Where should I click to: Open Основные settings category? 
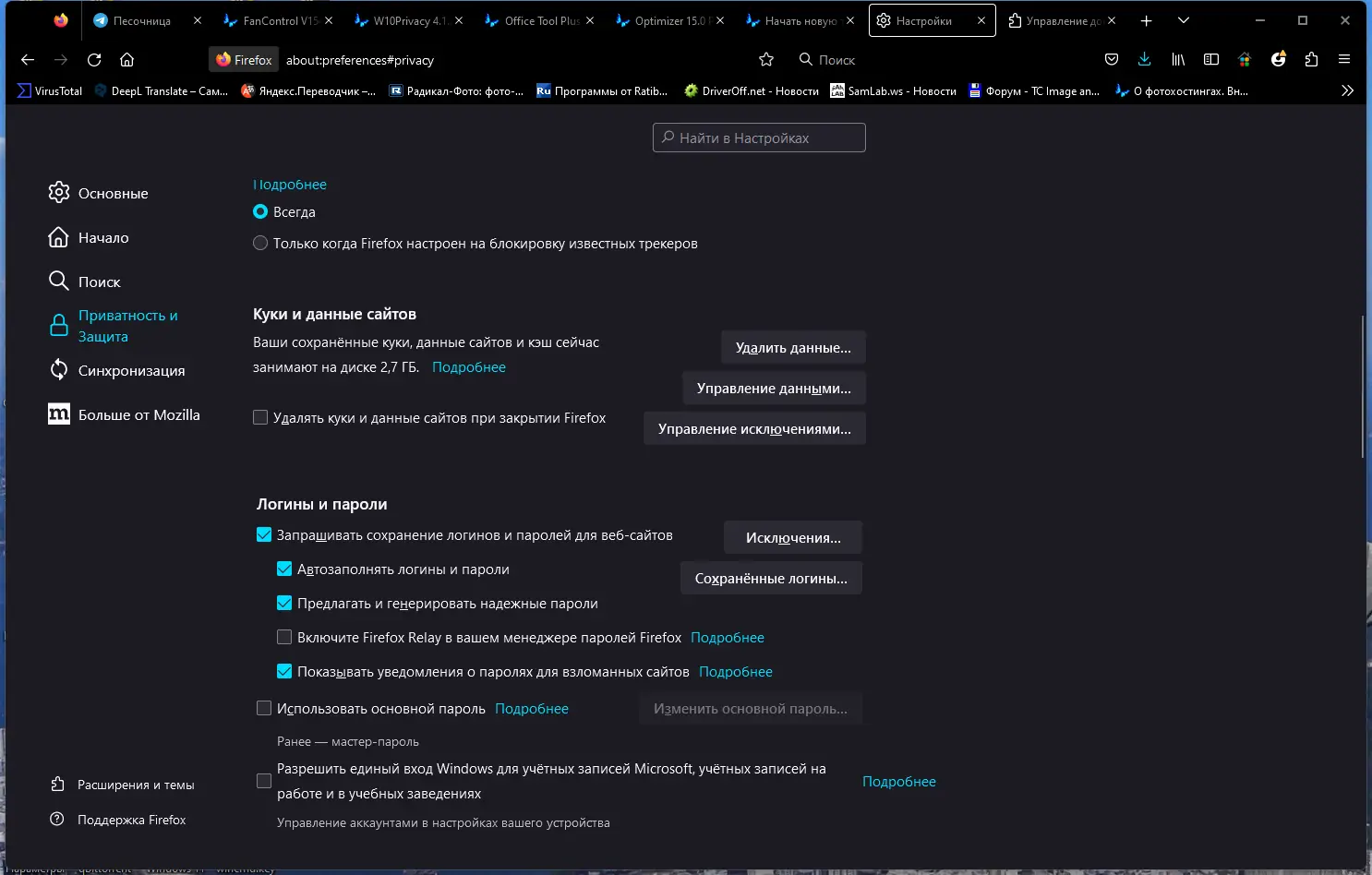point(98,193)
